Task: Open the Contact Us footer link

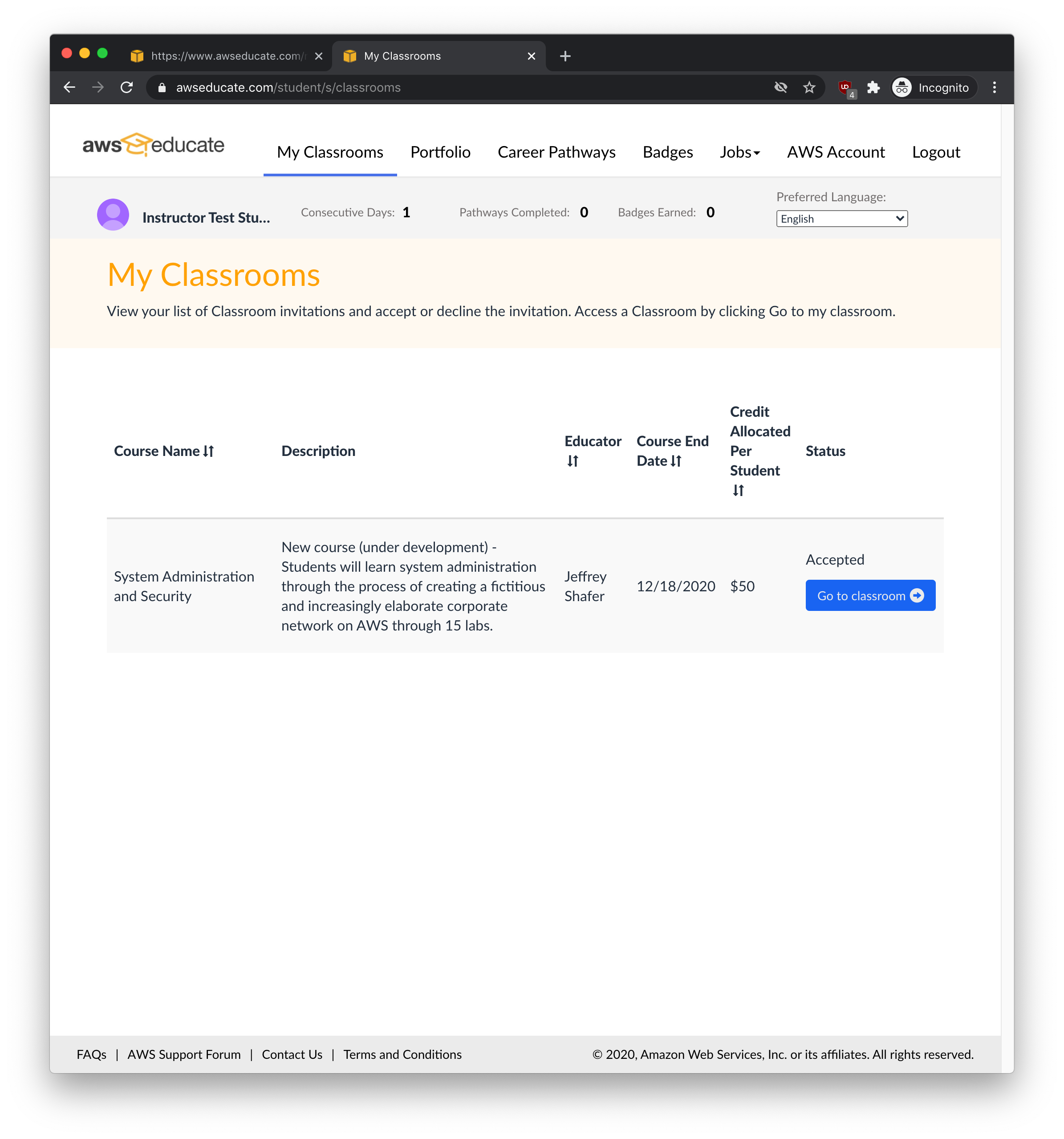Action: click(x=292, y=1054)
